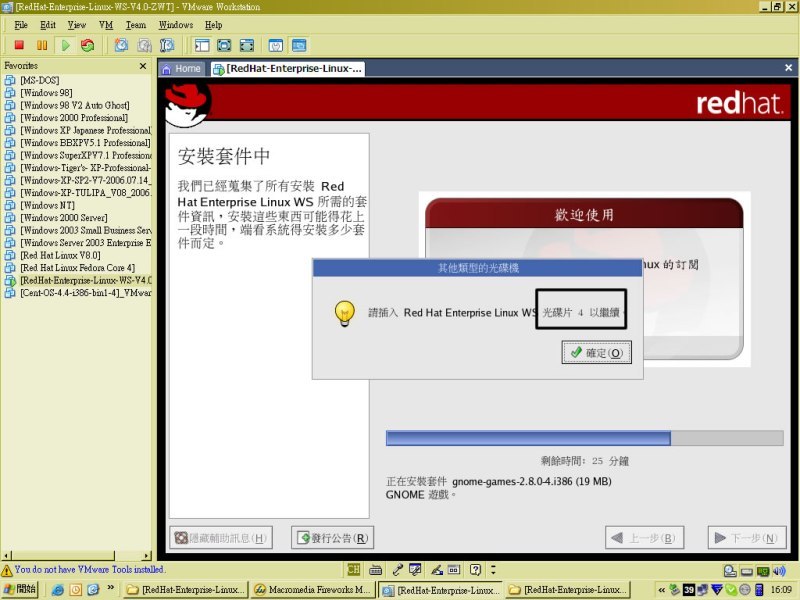
Task: Open the 開始 Start button
Action: coord(20,590)
